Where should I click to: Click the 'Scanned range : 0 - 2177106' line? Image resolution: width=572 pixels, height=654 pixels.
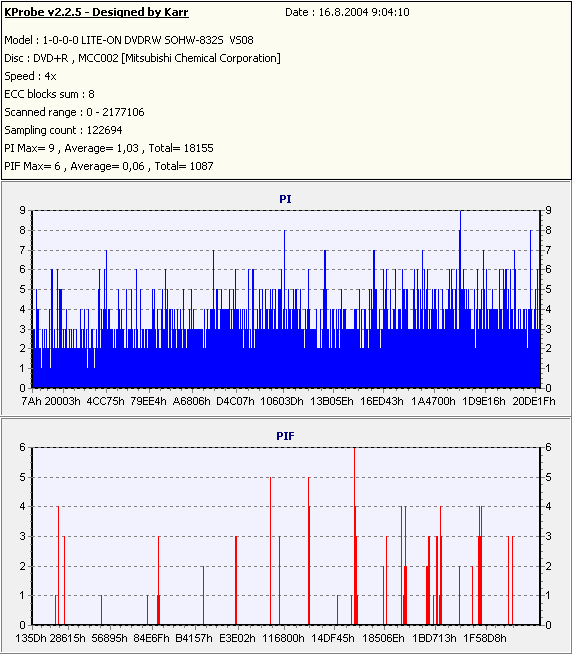[x=74, y=112]
